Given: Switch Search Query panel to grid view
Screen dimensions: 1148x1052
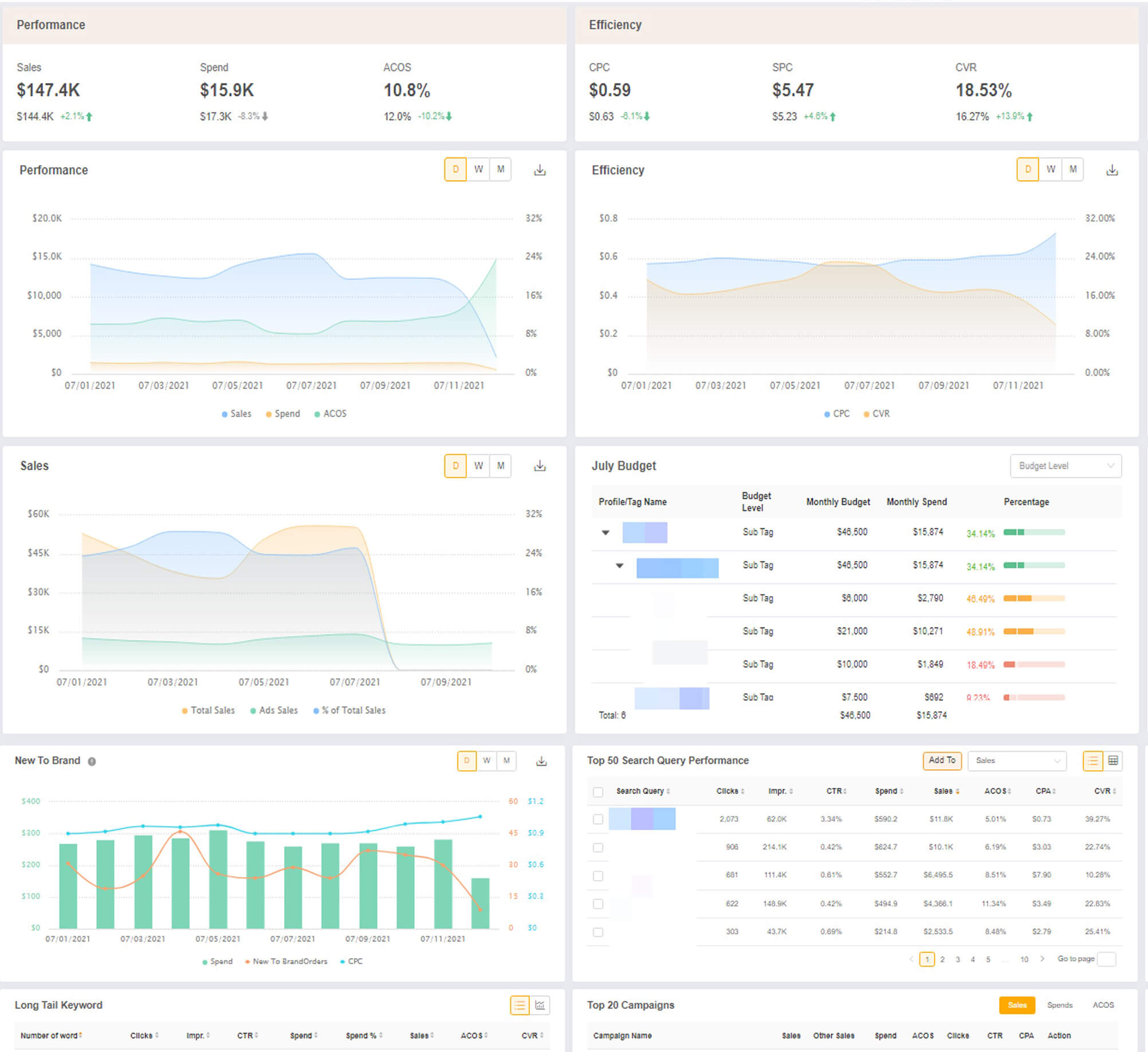Looking at the screenshot, I should (1112, 760).
